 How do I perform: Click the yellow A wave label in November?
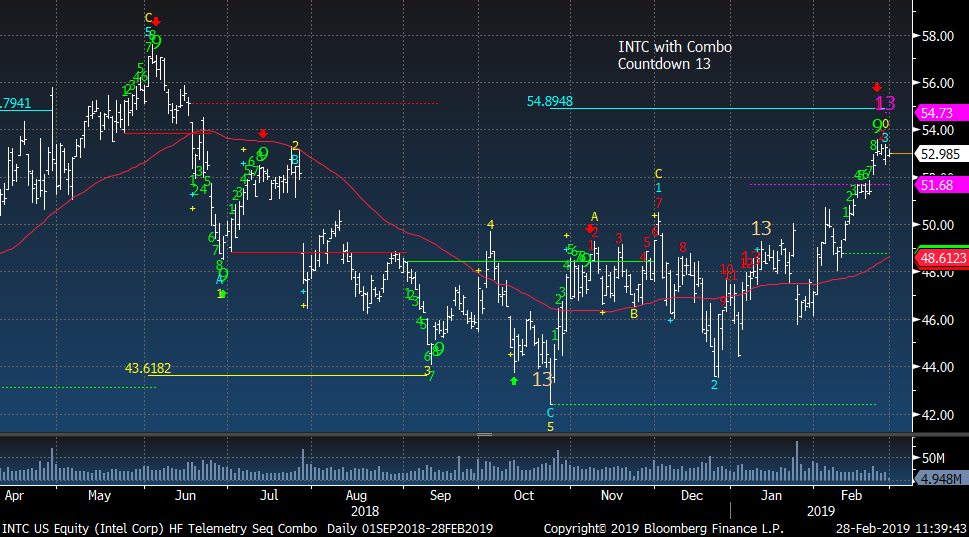click(x=595, y=216)
